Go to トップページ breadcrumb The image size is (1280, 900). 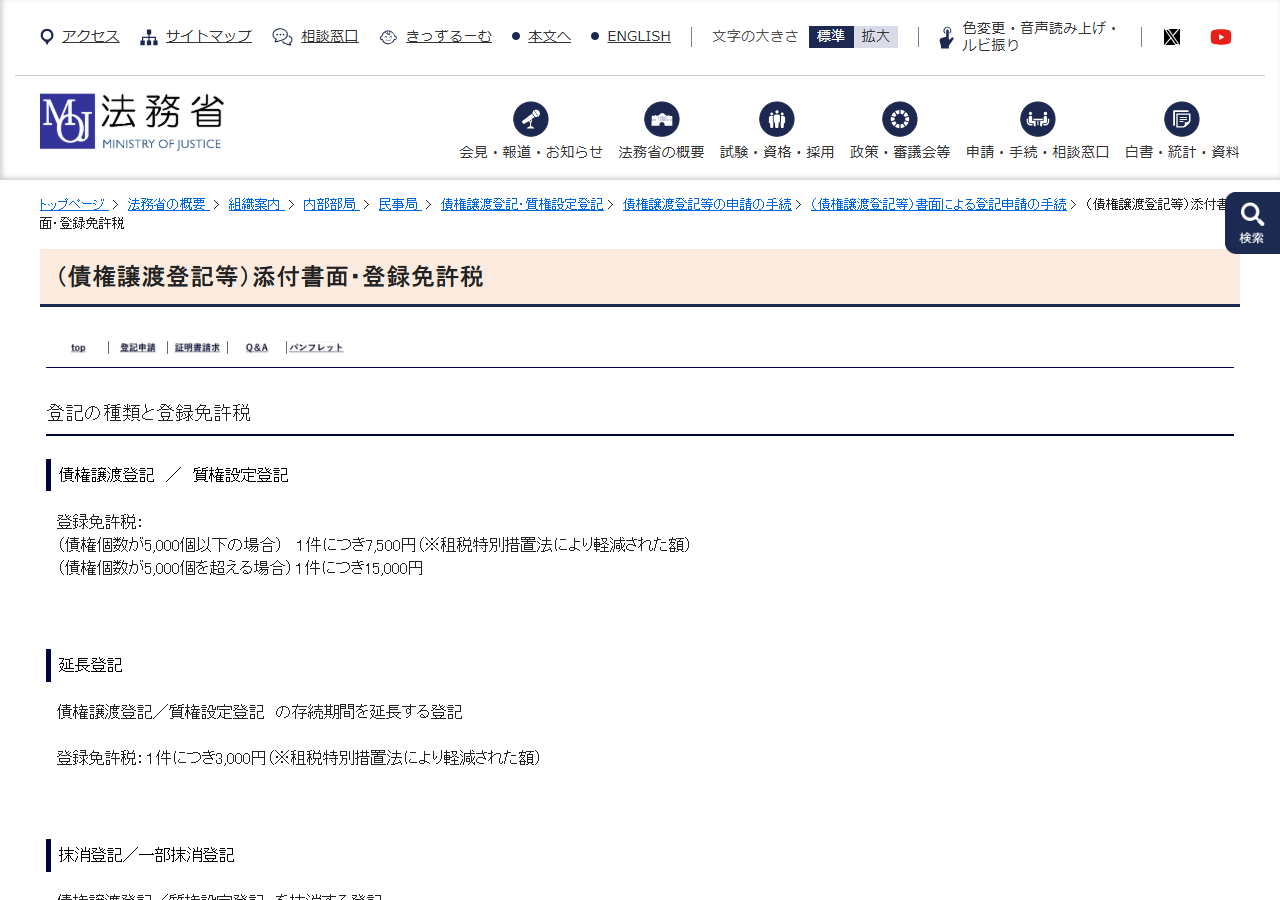[x=72, y=204]
